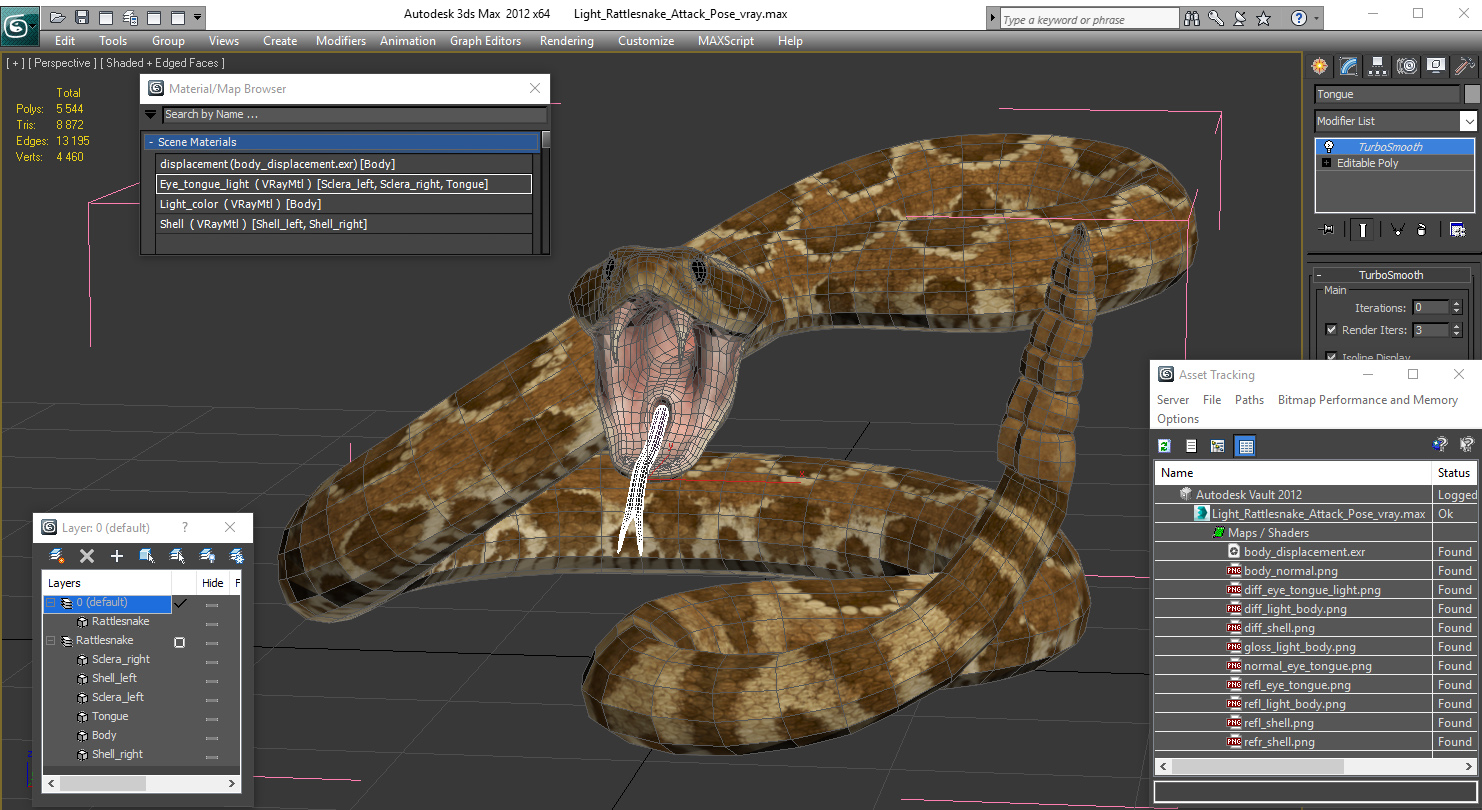
Task: Click the Status column header in Asset Tracking
Action: (x=1454, y=473)
